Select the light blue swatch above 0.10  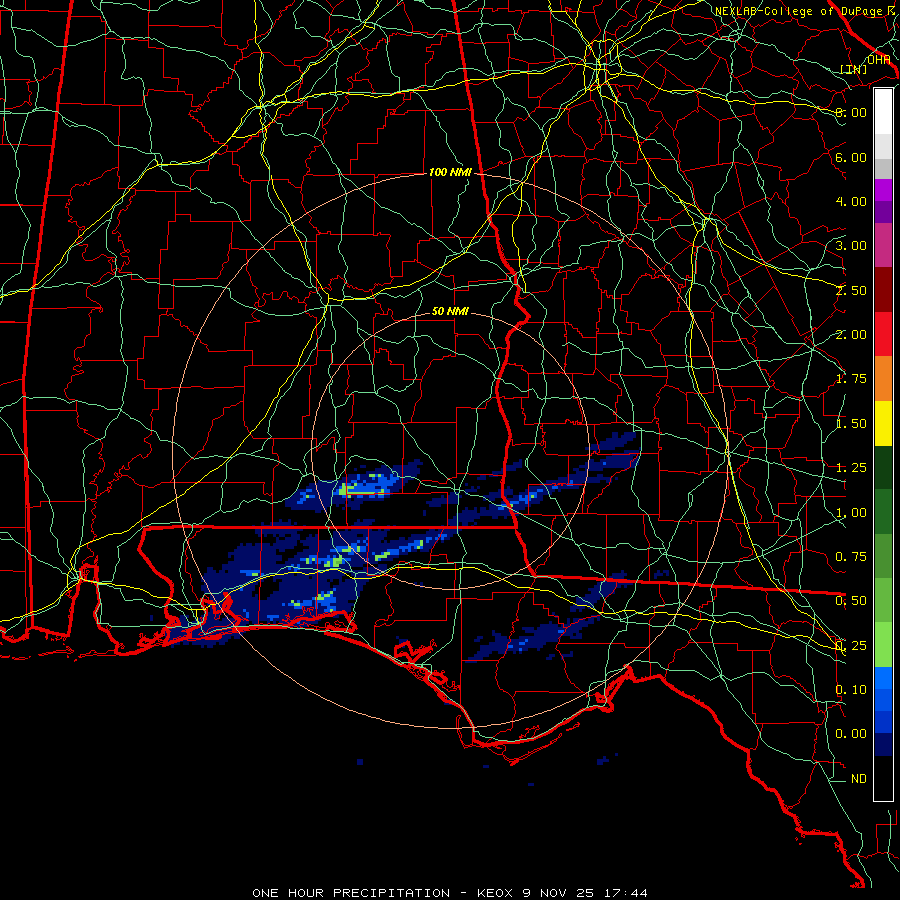883,678
